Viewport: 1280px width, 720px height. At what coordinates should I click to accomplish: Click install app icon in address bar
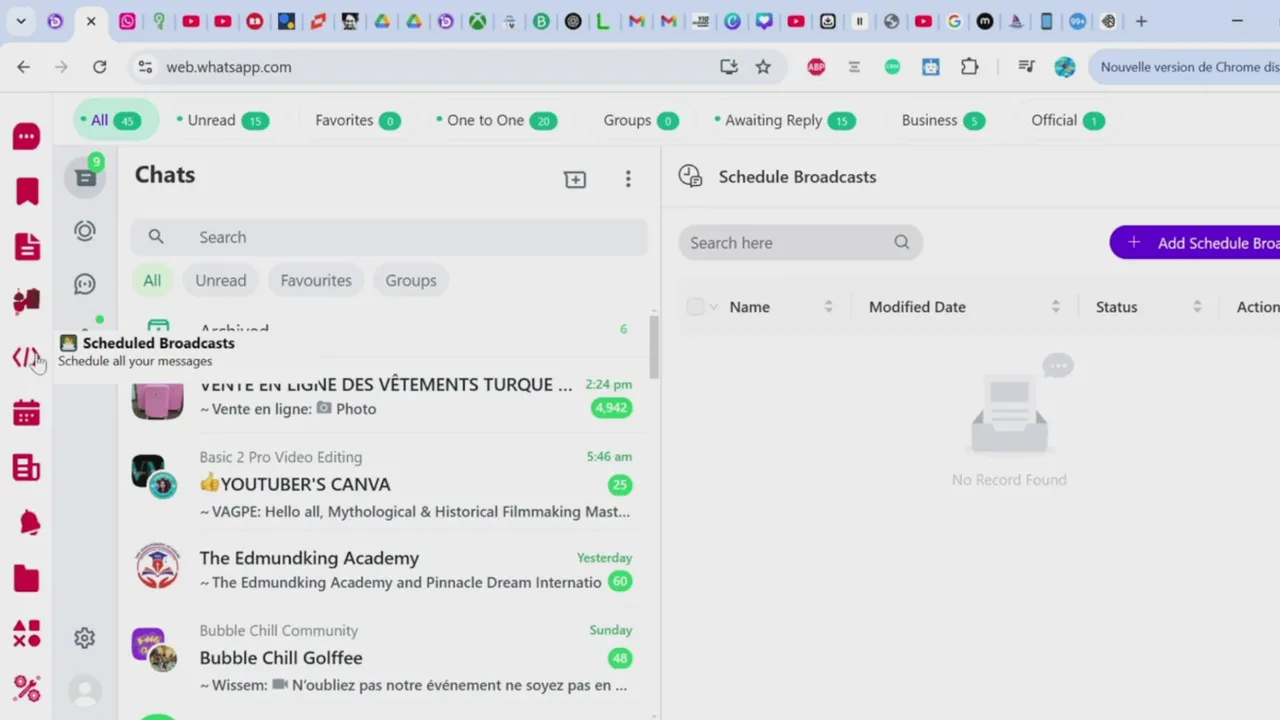pos(729,67)
